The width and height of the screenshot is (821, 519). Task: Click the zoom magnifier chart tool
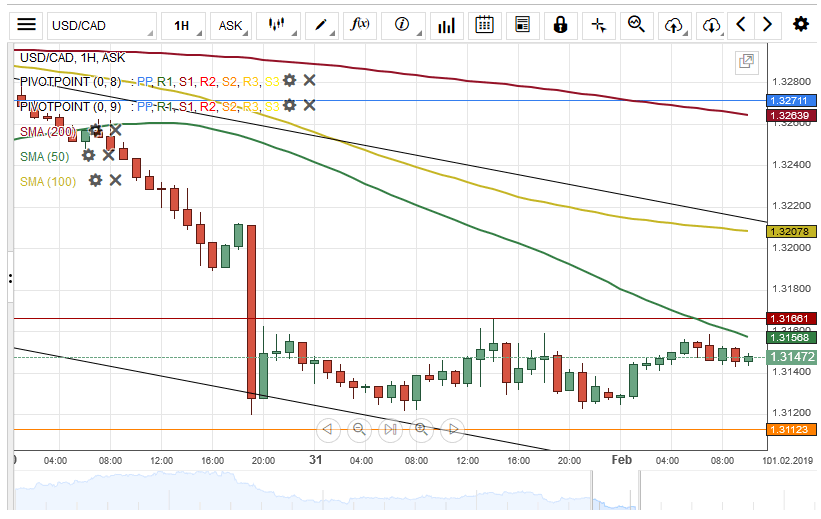pyautogui.click(x=637, y=25)
